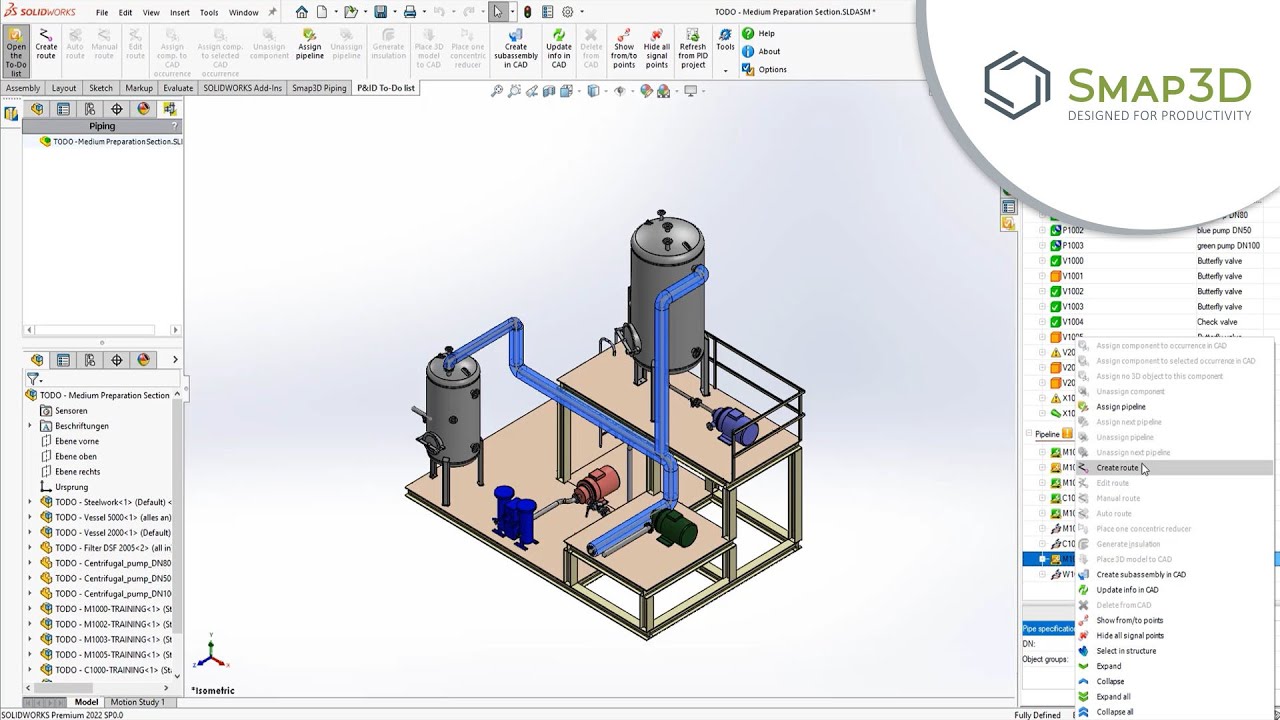
Task: Expand Beschriftungen tree node
Action: 30,426
